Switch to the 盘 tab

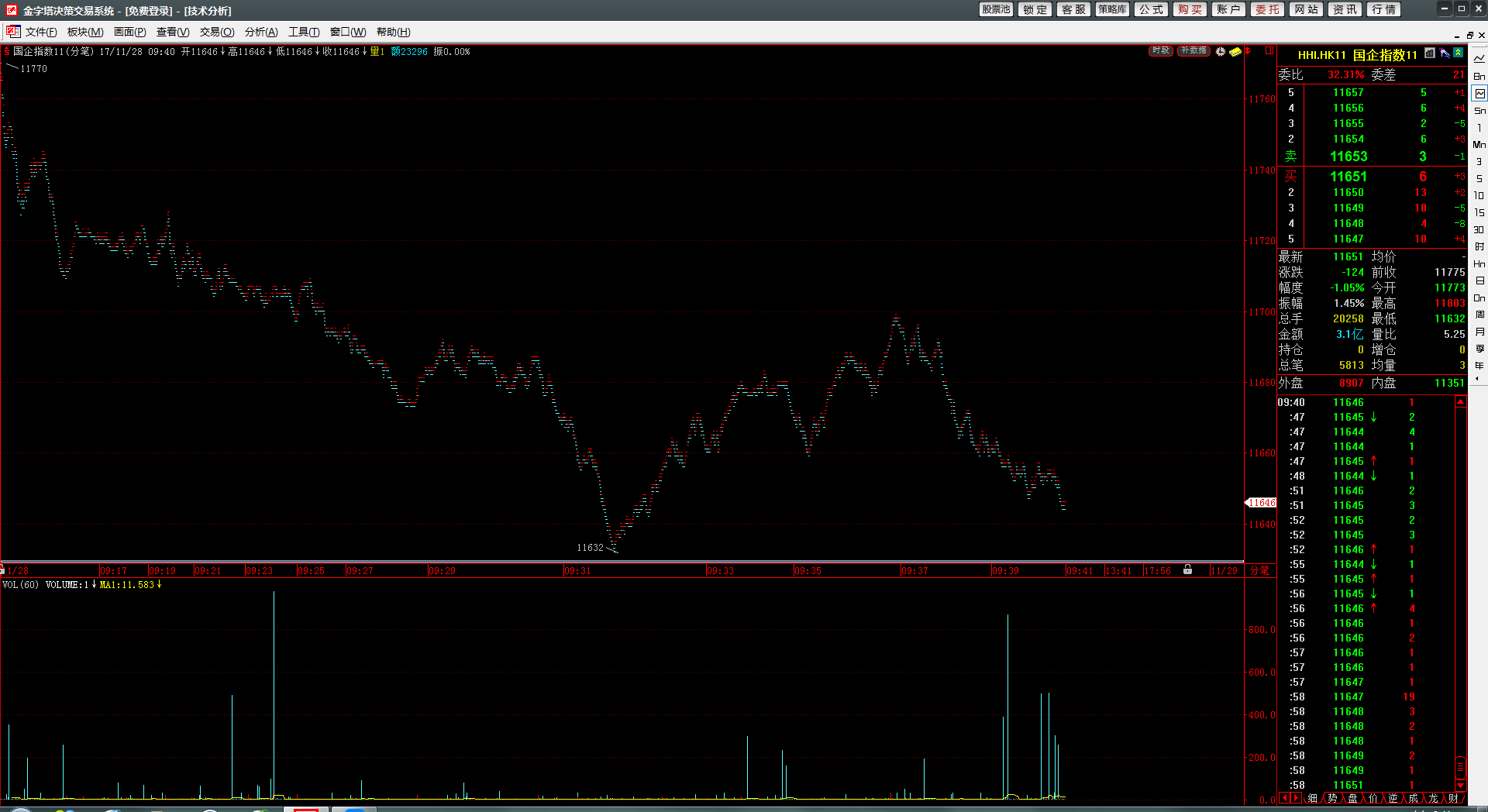pyautogui.click(x=1352, y=798)
